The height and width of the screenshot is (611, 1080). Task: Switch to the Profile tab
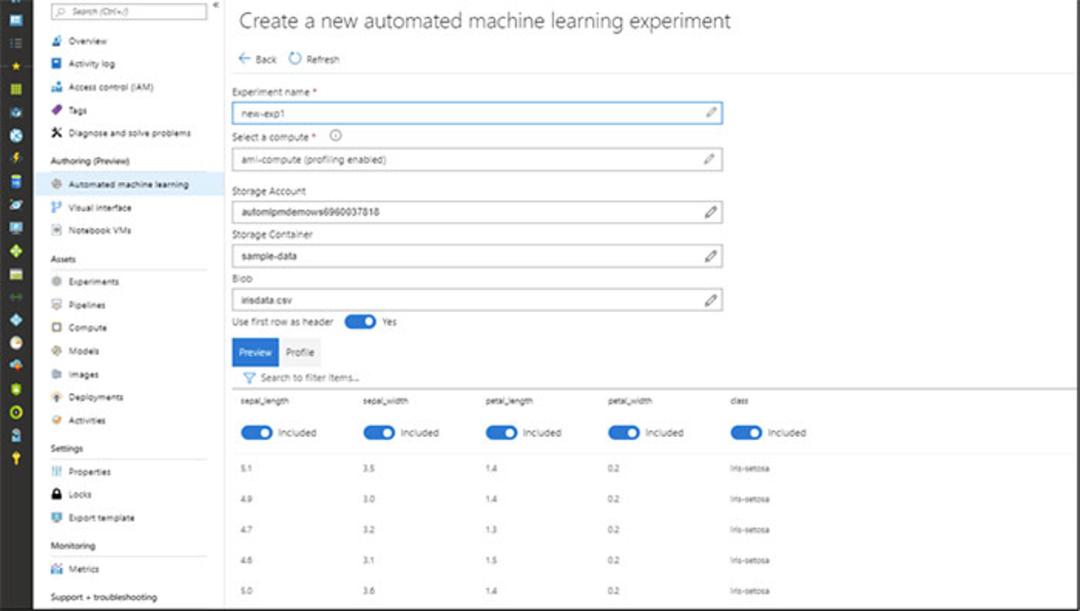click(300, 352)
